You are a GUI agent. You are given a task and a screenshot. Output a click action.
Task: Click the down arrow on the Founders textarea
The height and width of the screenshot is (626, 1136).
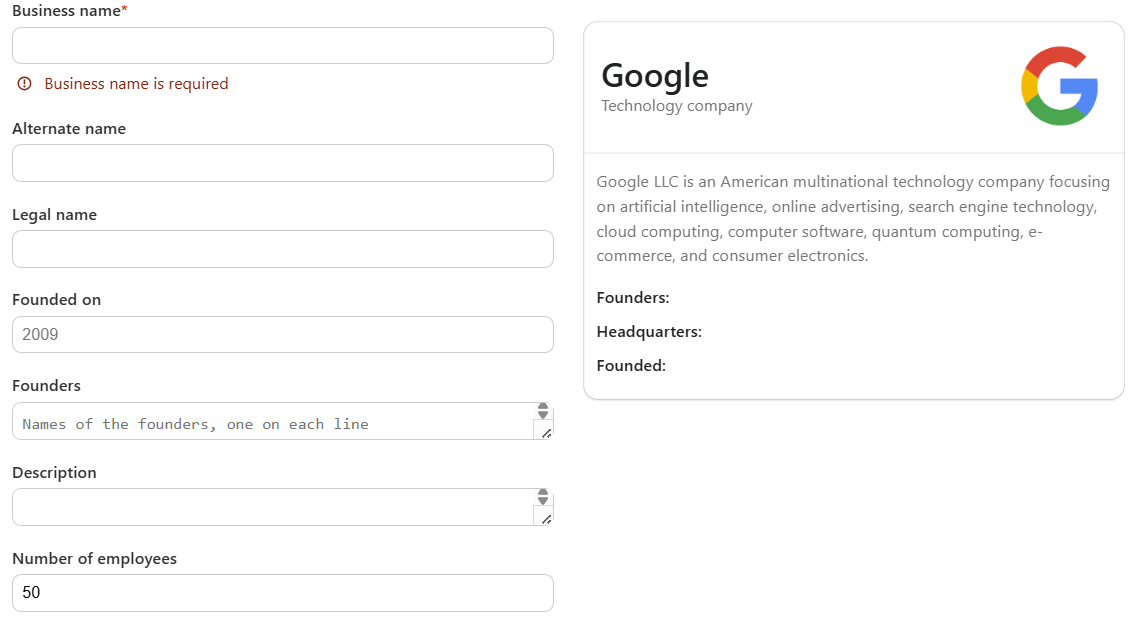coord(542,414)
